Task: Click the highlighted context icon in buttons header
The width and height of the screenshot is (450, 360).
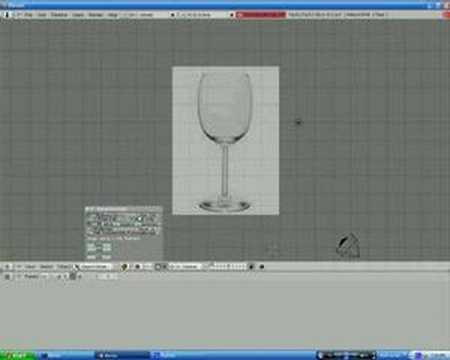Action: tap(73, 276)
